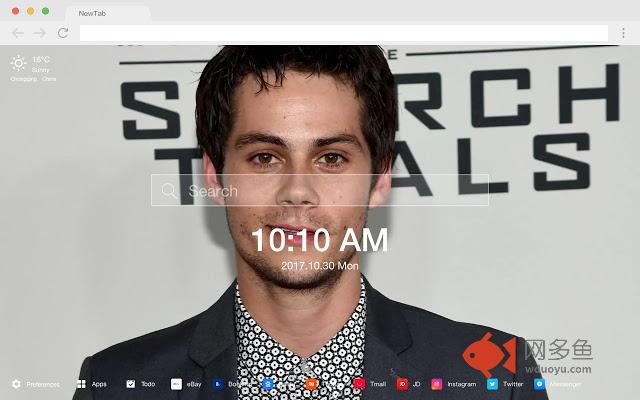
Task: Launch the Booking shortcut icon
Action: pos(218,384)
